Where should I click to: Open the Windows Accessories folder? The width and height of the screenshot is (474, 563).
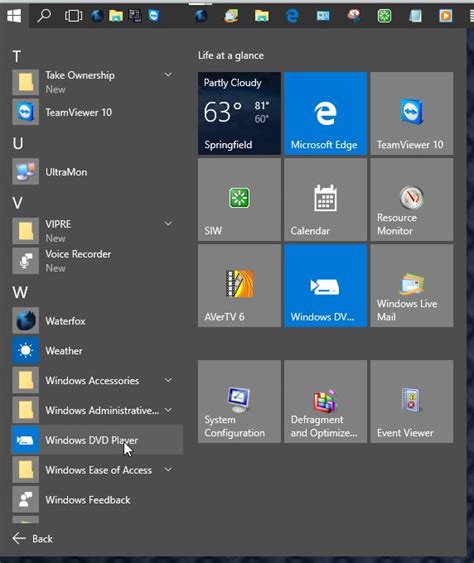[97, 380]
